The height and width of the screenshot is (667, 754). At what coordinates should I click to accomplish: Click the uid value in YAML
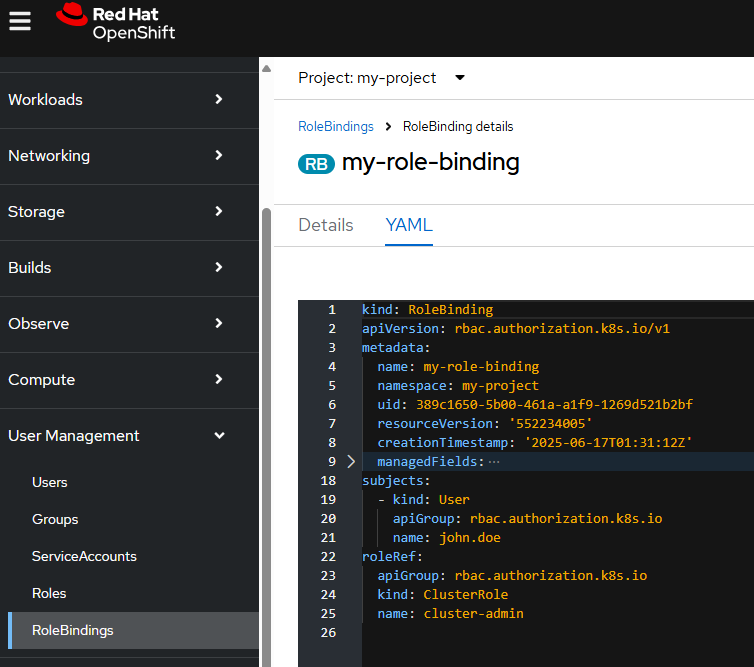554,405
